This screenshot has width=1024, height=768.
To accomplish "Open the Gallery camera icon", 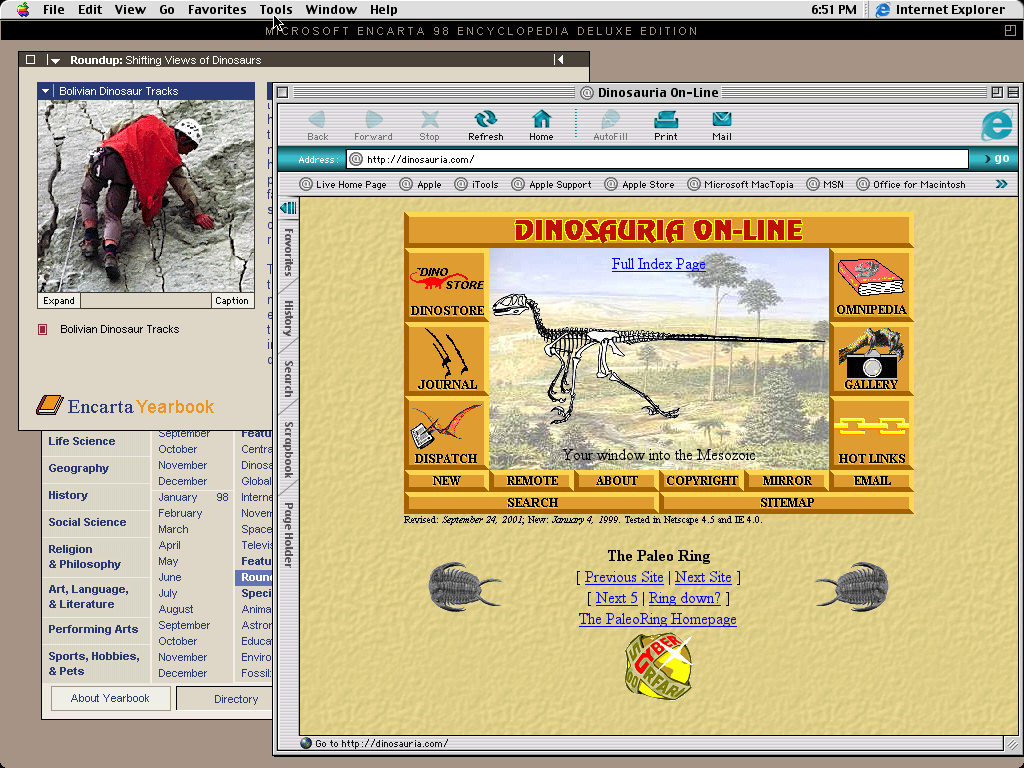I will click(x=870, y=353).
